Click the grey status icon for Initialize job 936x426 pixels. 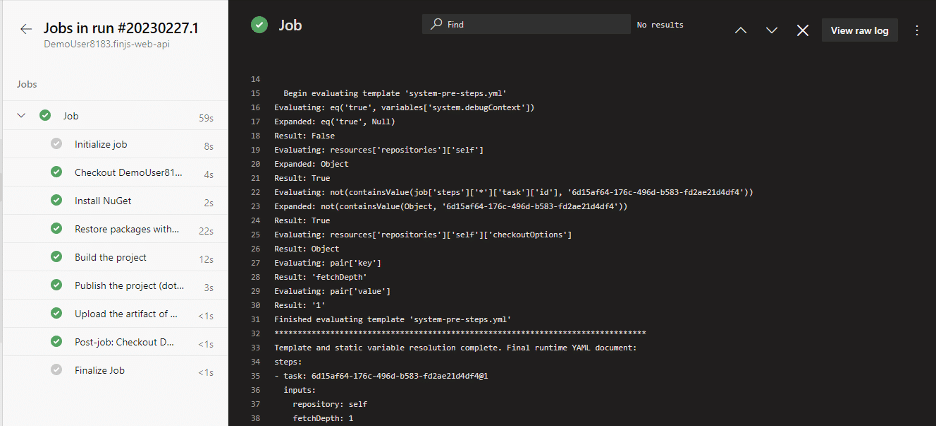(56, 144)
